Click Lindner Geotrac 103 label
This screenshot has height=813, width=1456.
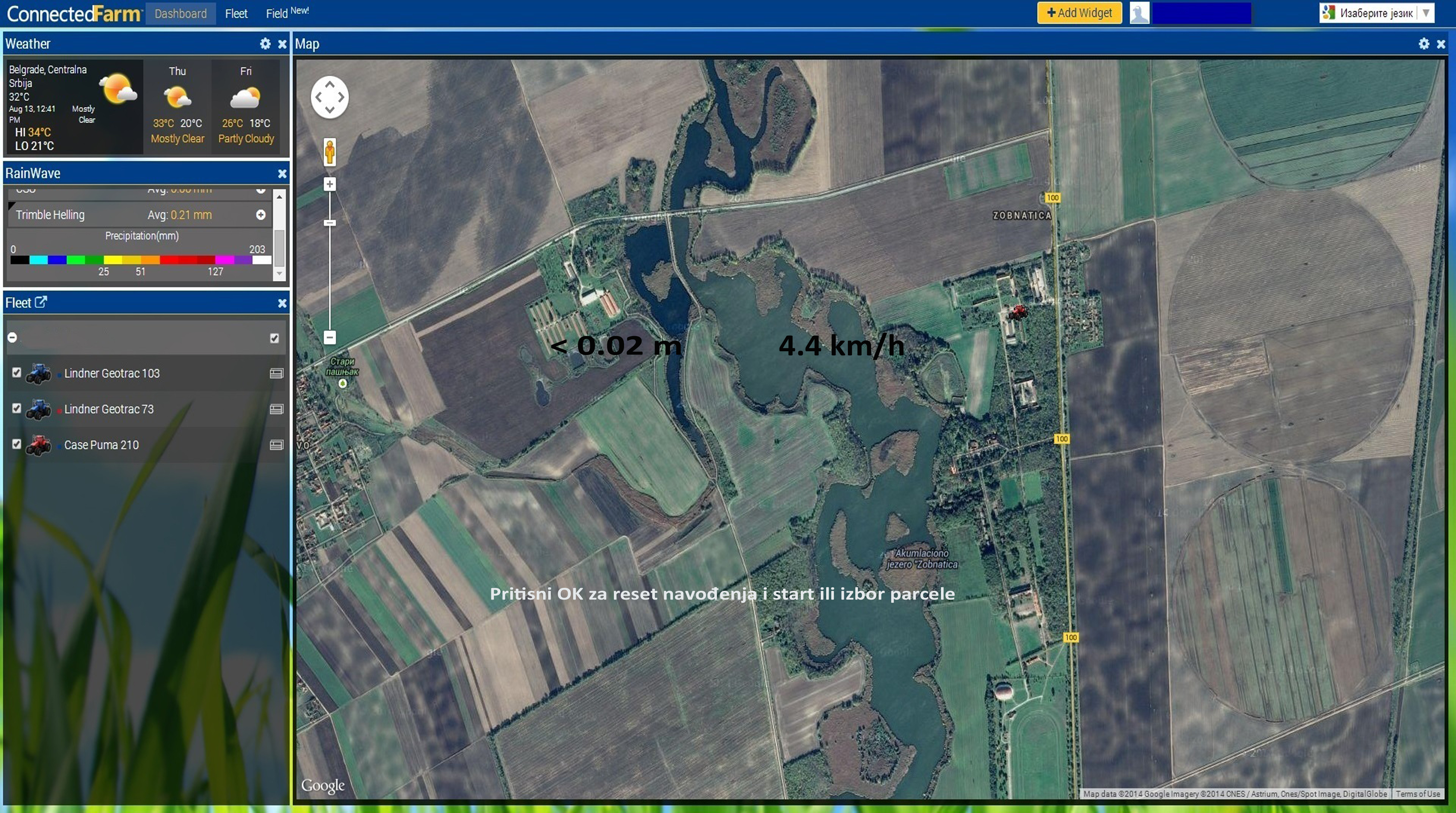click(112, 373)
